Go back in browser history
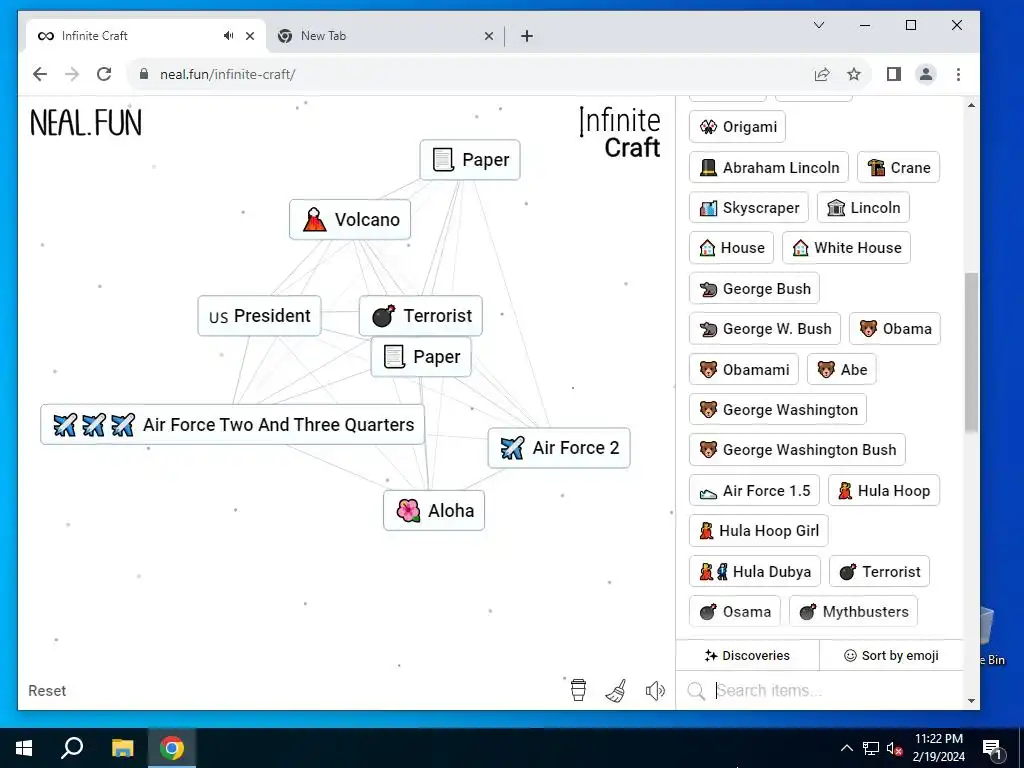 (x=40, y=74)
